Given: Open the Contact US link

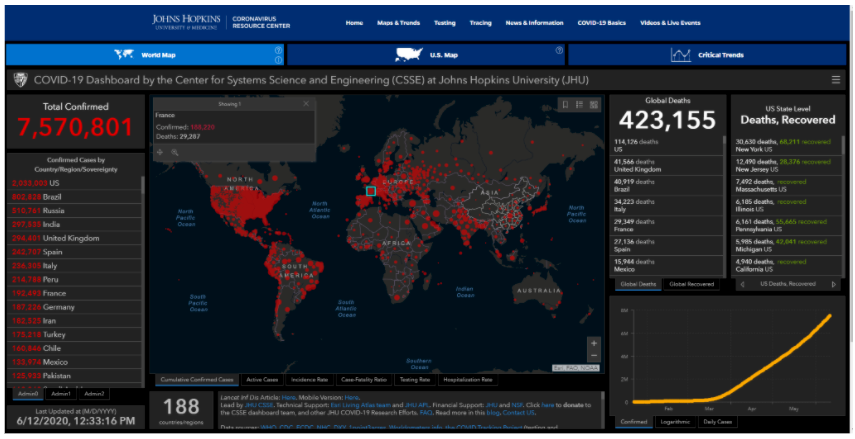Looking at the screenshot, I should pyautogui.click(x=518, y=413).
